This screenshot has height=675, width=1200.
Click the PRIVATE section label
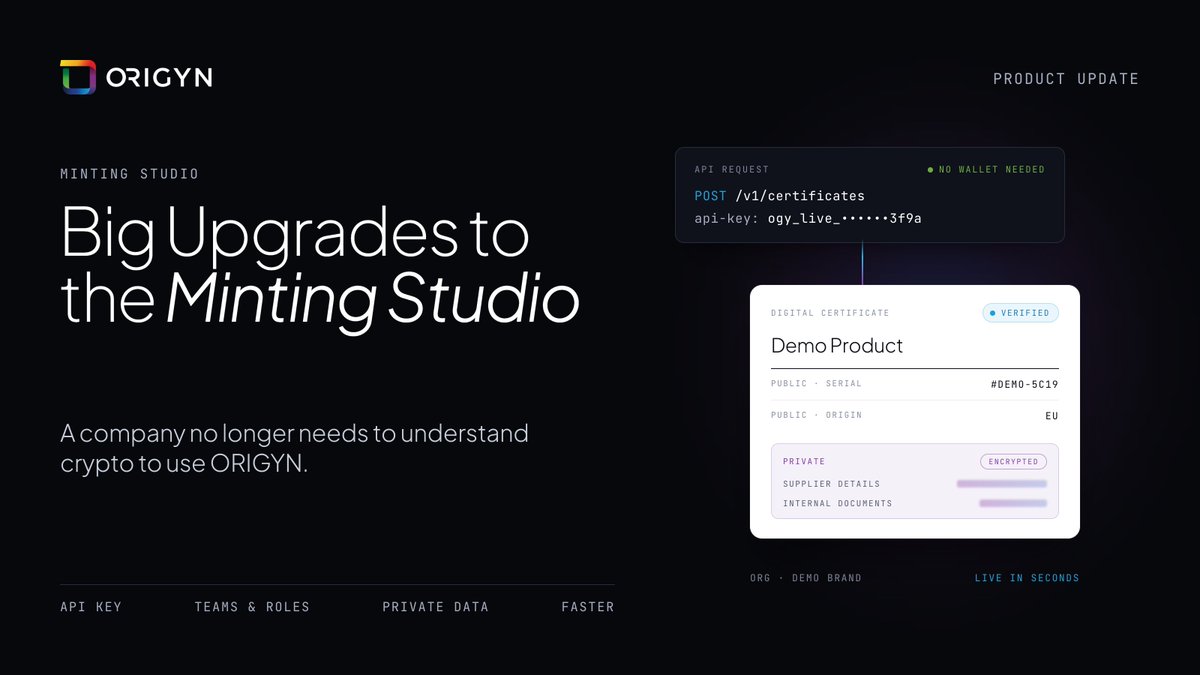[804, 462]
